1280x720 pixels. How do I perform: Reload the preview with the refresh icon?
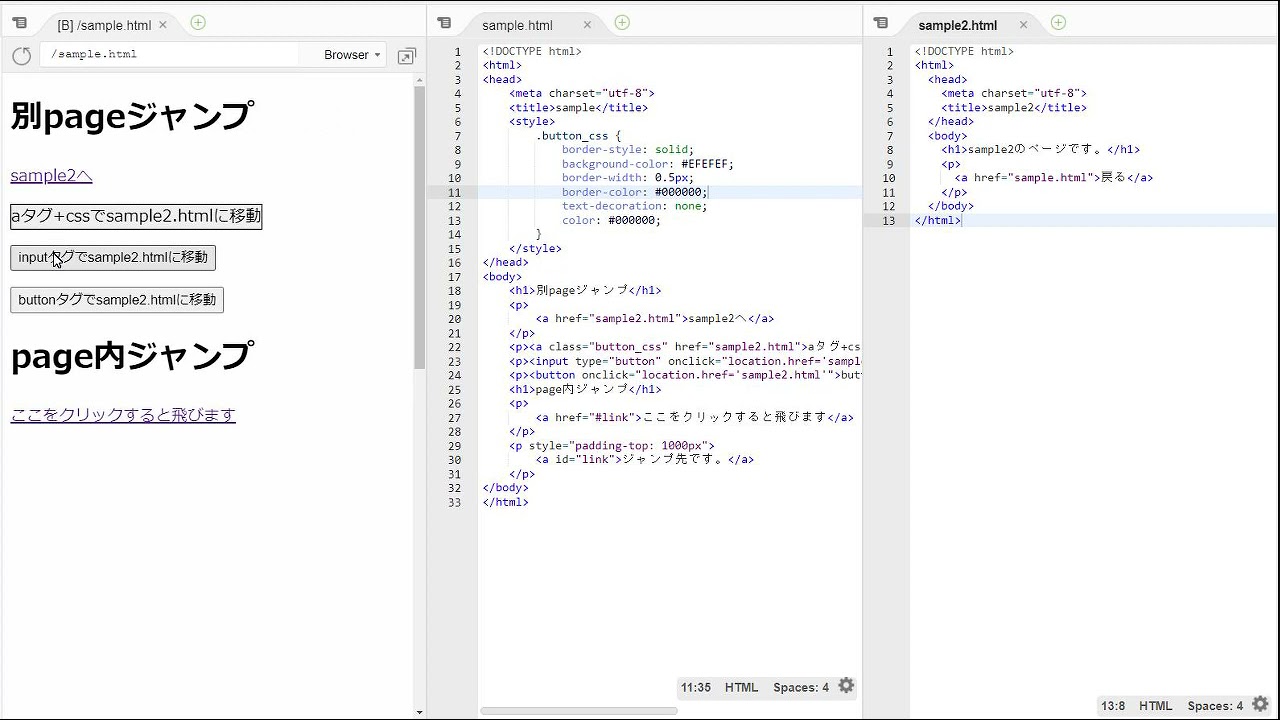21,56
